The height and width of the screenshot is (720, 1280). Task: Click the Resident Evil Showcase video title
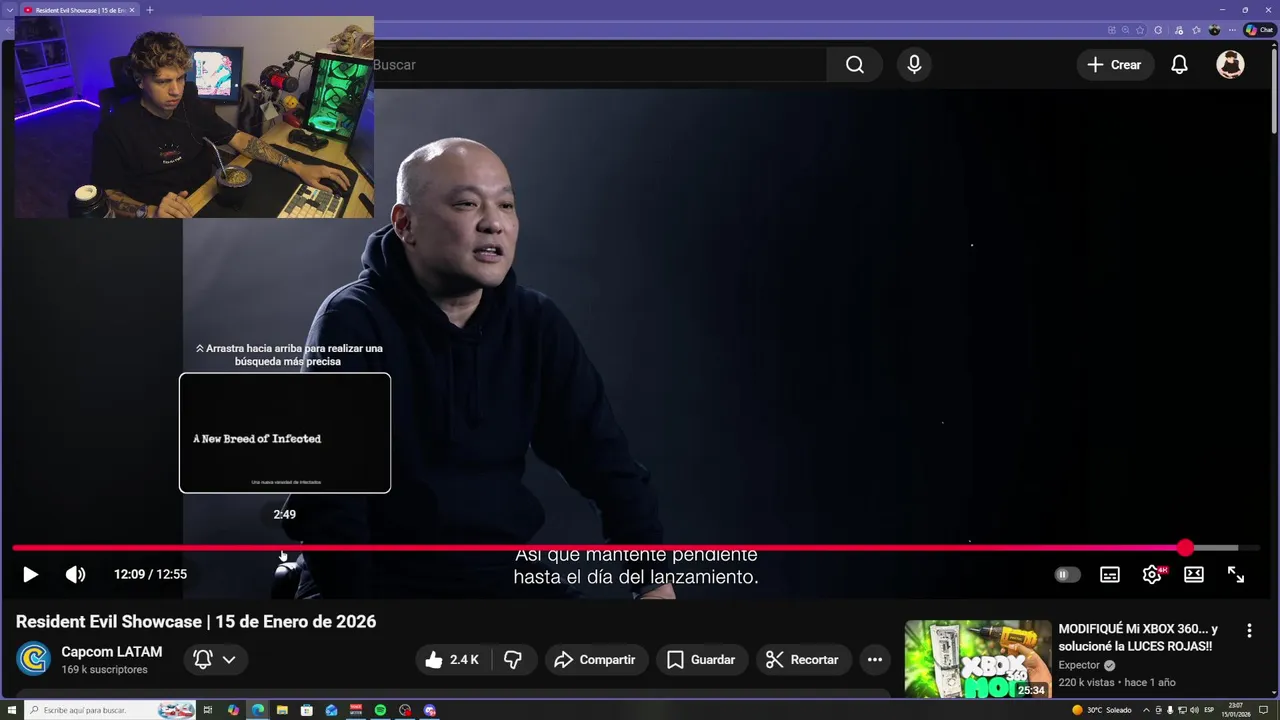(196, 622)
